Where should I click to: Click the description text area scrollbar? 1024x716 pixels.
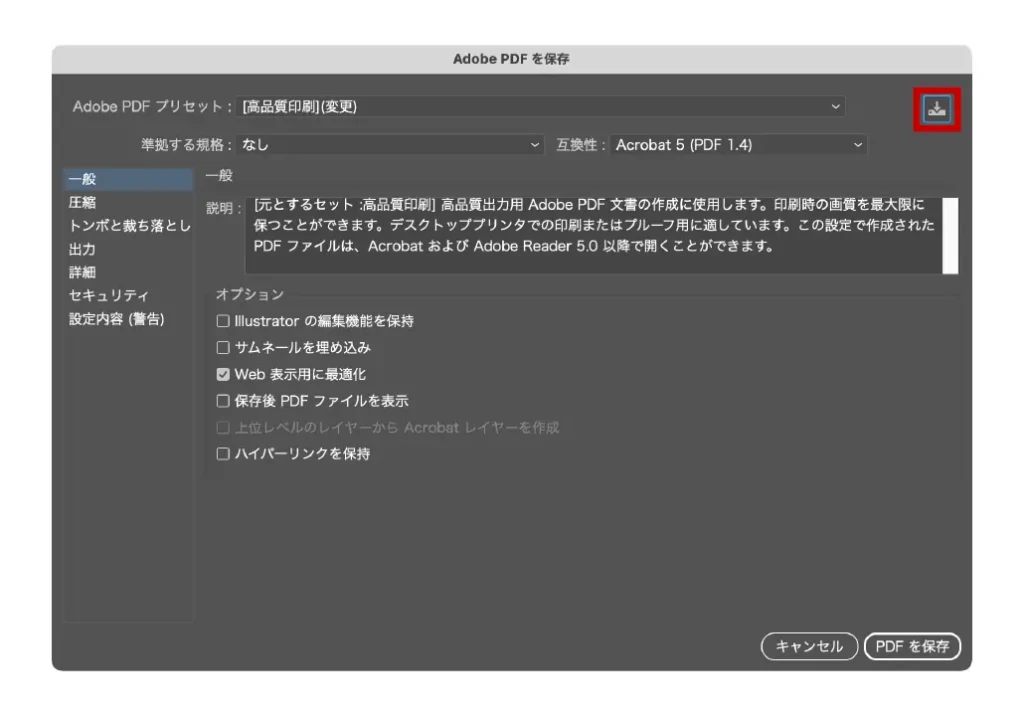(x=951, y=235)
